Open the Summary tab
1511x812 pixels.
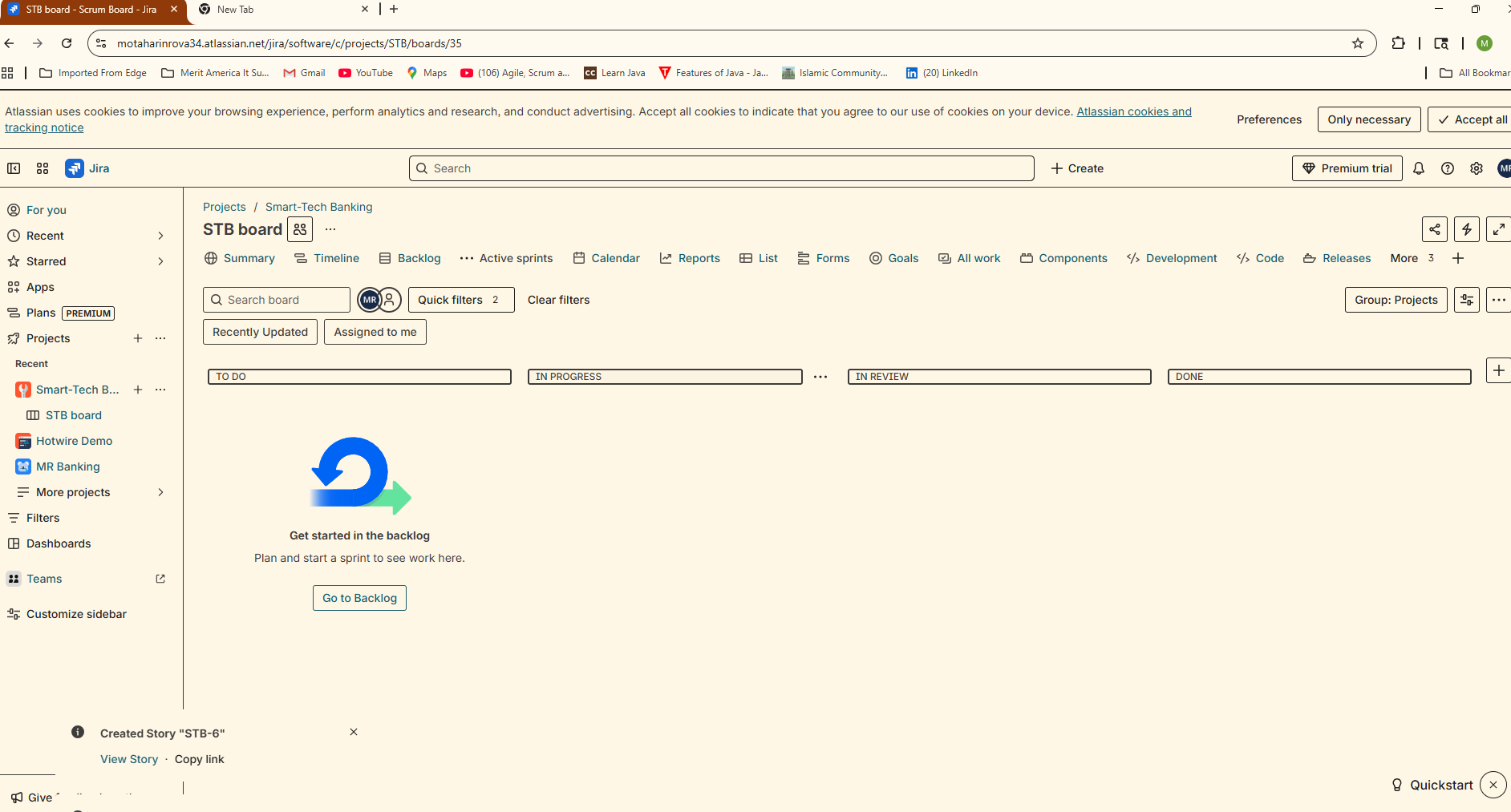[240, 258]
